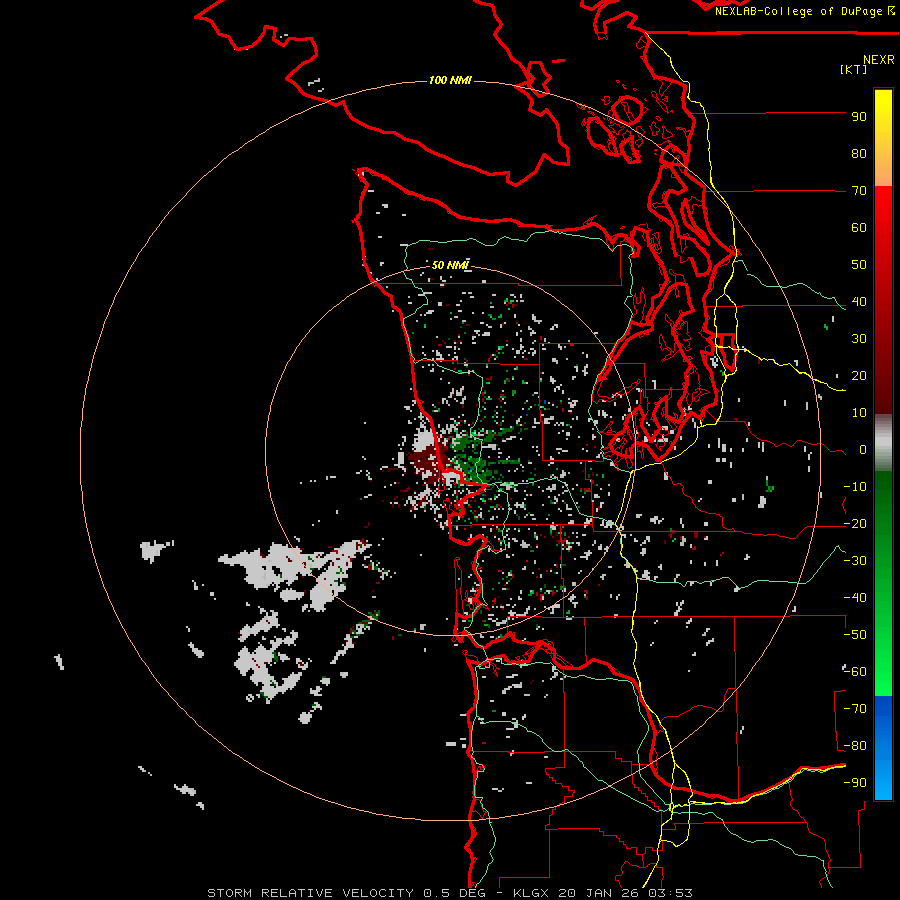
Task: Click the bright red segment of the color bar
Action: [x=883, y=230]
